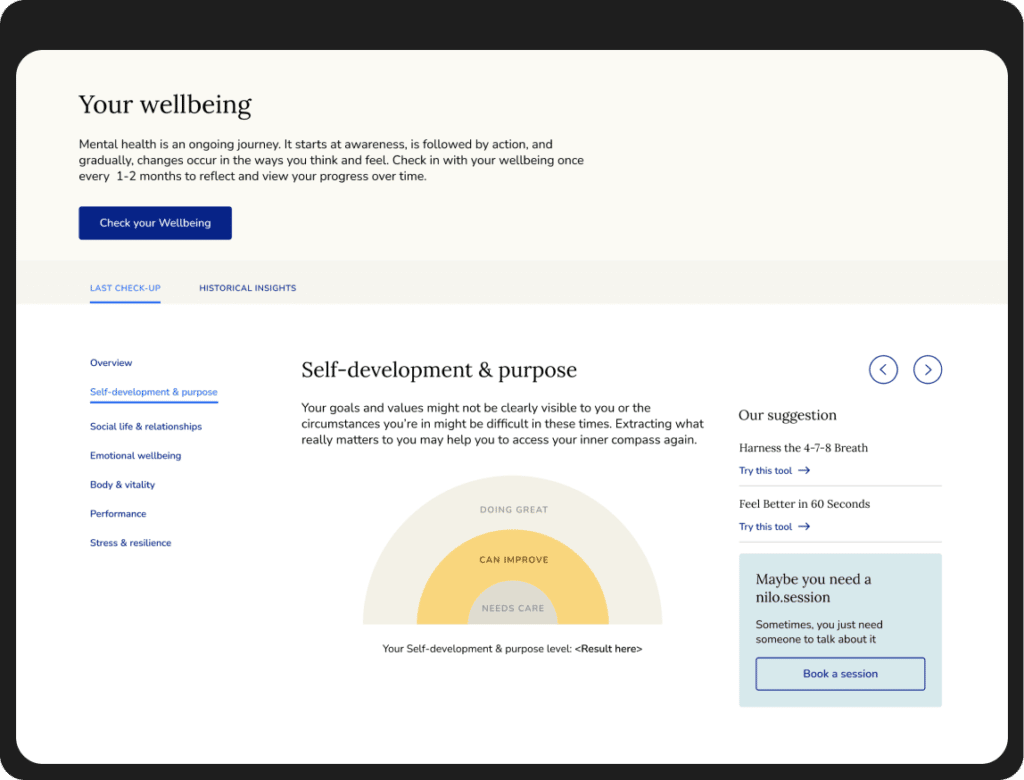This screenshot has width=1024, height=780.
Task: Click the Maybe you need a nilo.session heading
Action: pos(814,588)
